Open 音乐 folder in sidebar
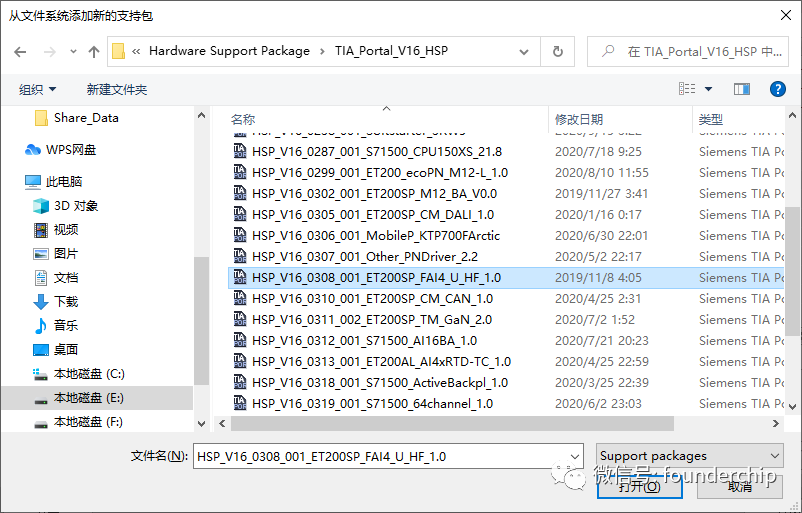 (x=56, y=325)
